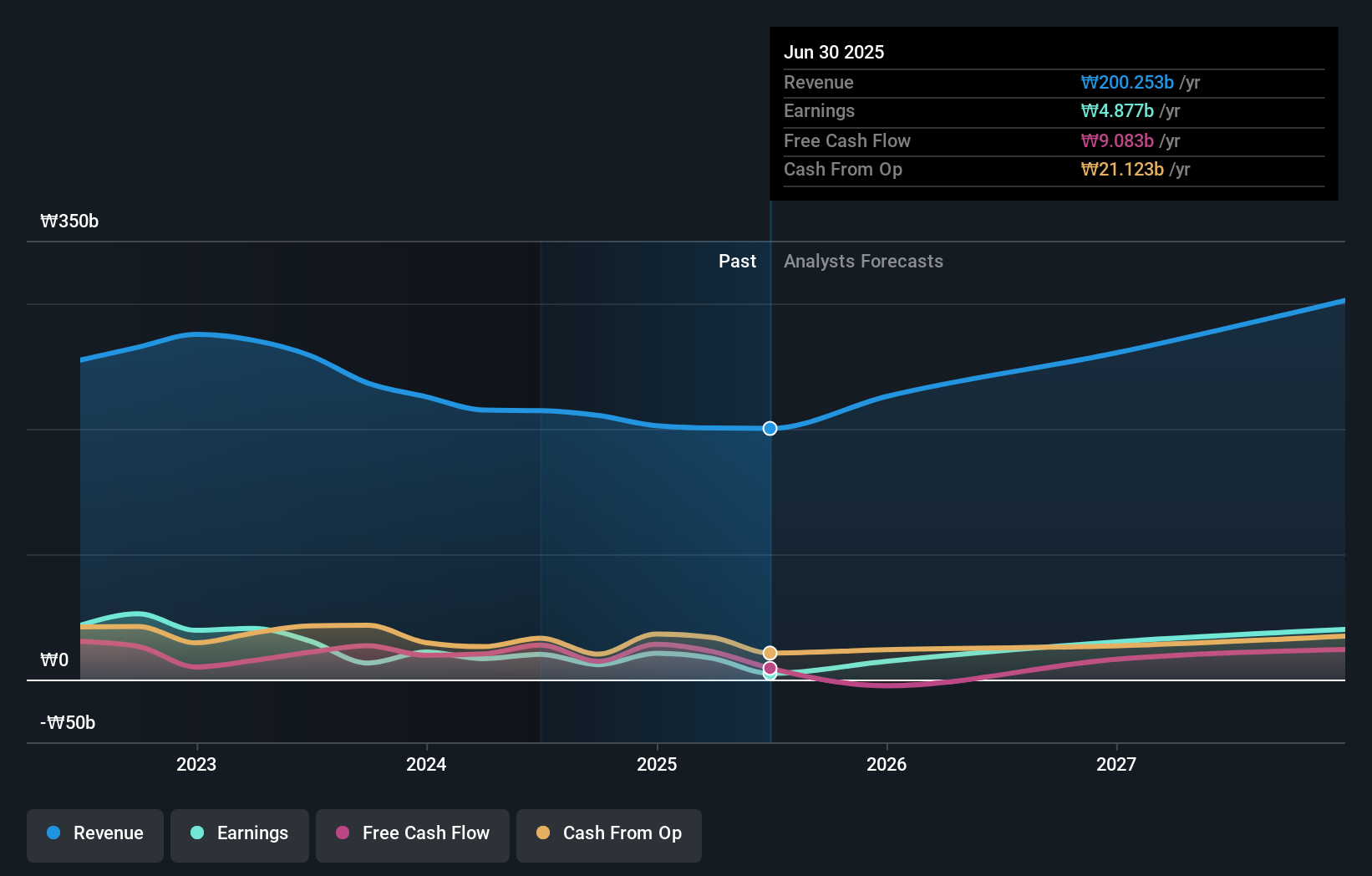Click the teal Earnings legend dot

coord(198,833)
